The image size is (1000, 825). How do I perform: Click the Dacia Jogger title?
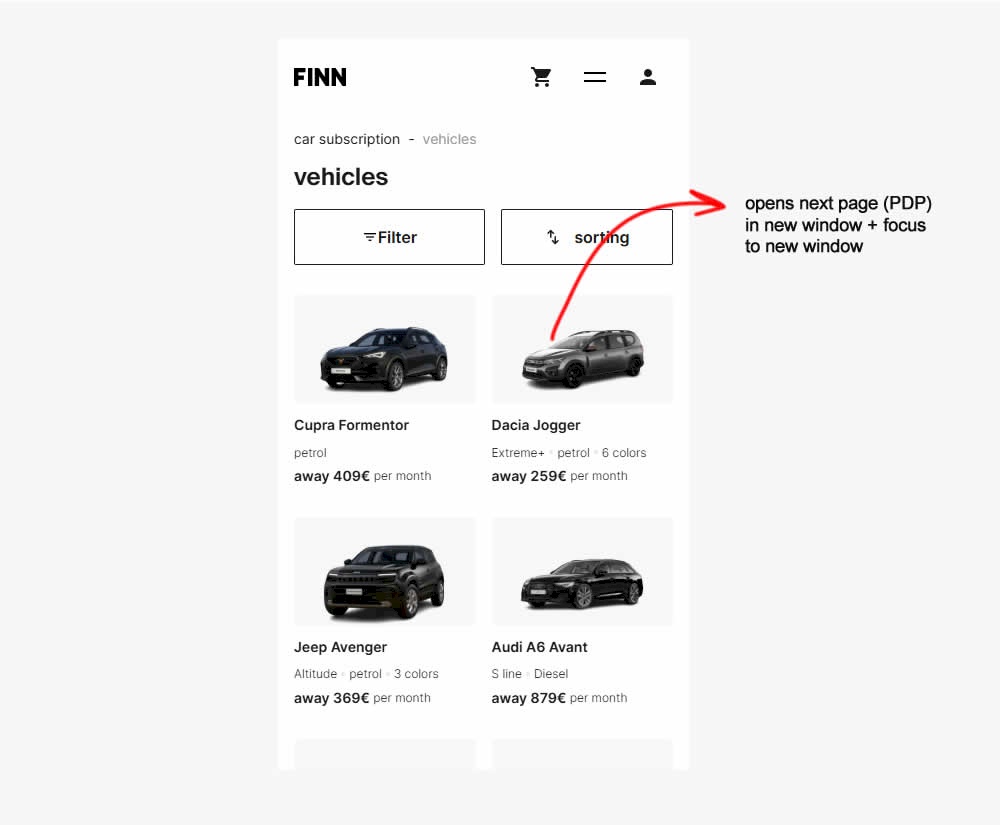(x=536, y=425)
